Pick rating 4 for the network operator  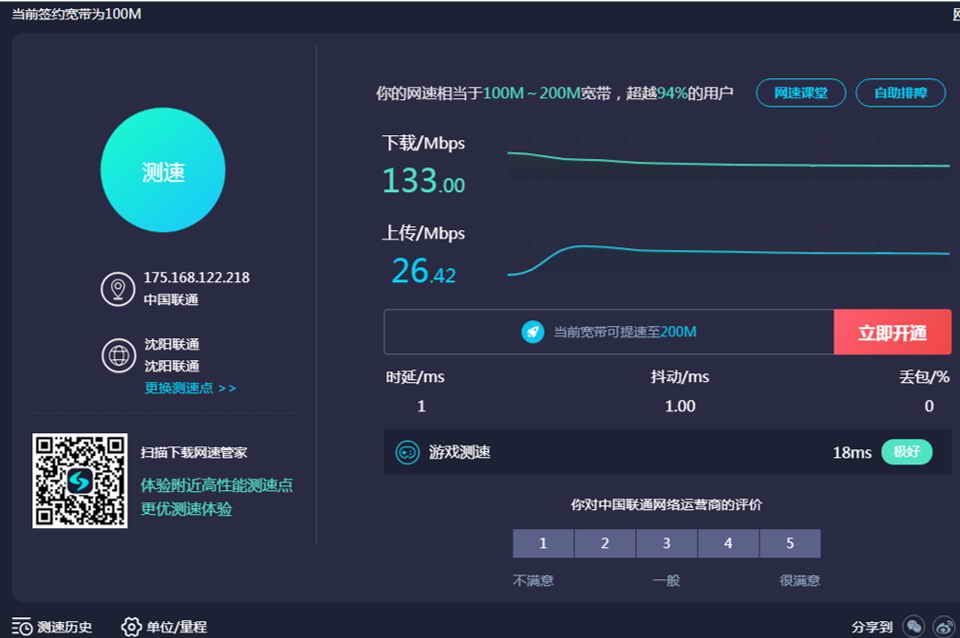coord(728,543)
